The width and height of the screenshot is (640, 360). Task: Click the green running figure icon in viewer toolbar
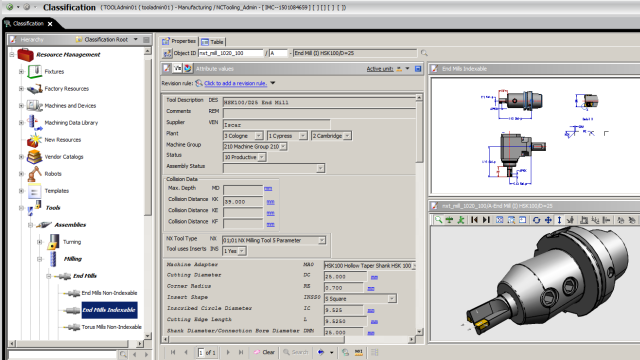pyautogui.click(x=461, y=220)
